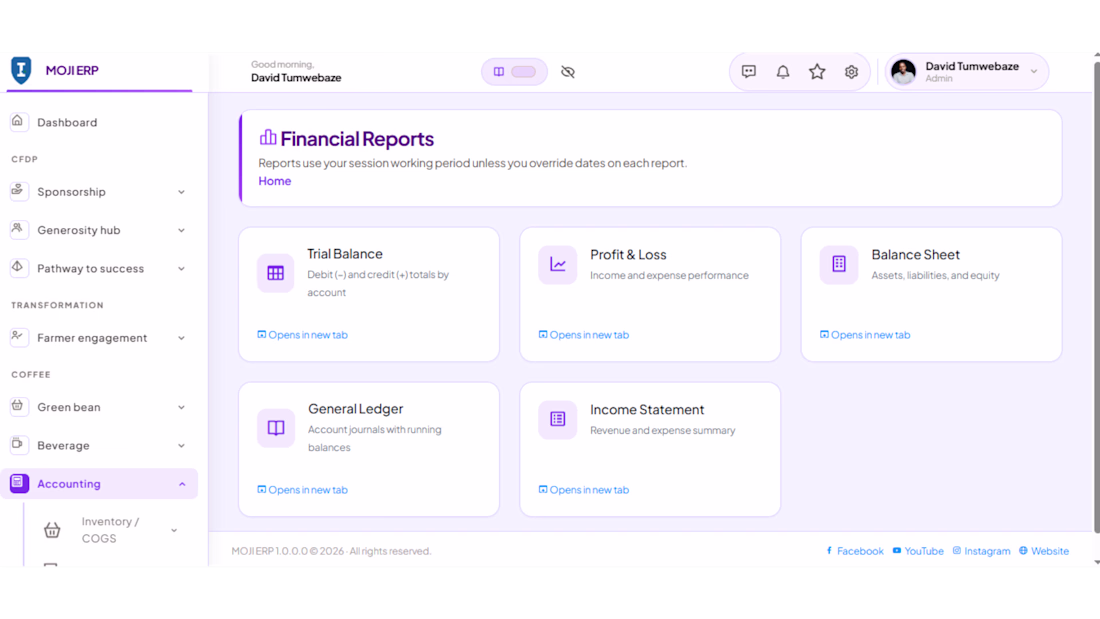Click the General Ledger book icon
The width and height of the screenshot is (1100, 619).
(276, 427)
